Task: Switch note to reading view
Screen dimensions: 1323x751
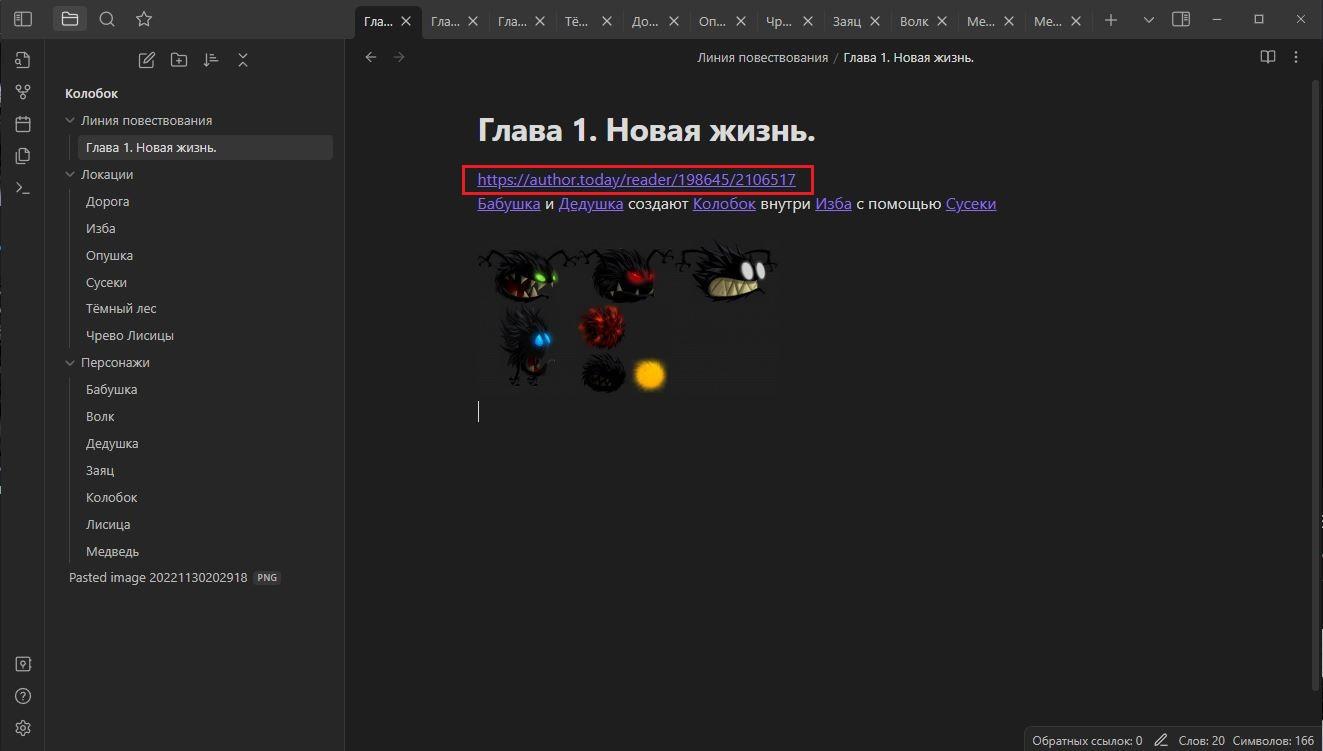Action: tap(1267, 57)
